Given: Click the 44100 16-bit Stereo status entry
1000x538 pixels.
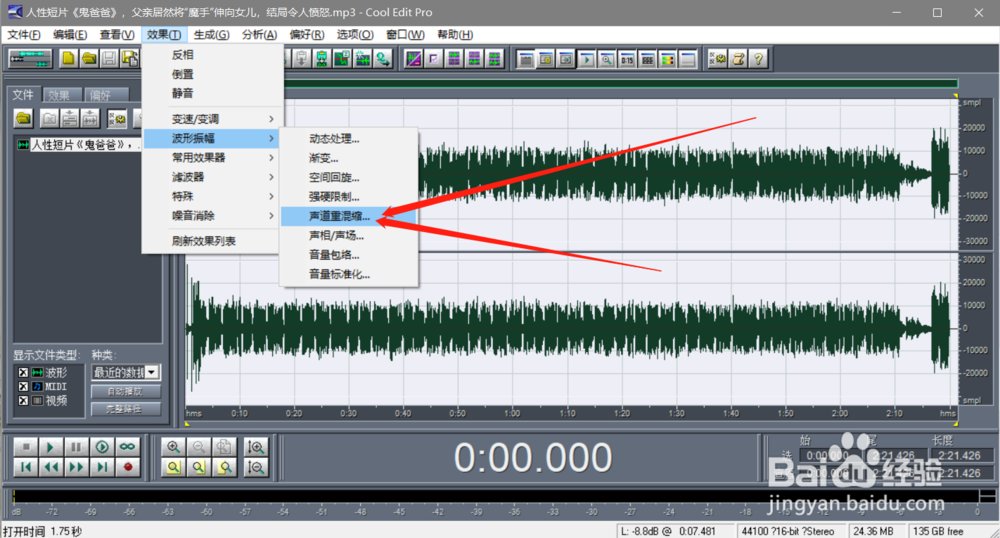Looking at the screenshot, I should 791,530.
